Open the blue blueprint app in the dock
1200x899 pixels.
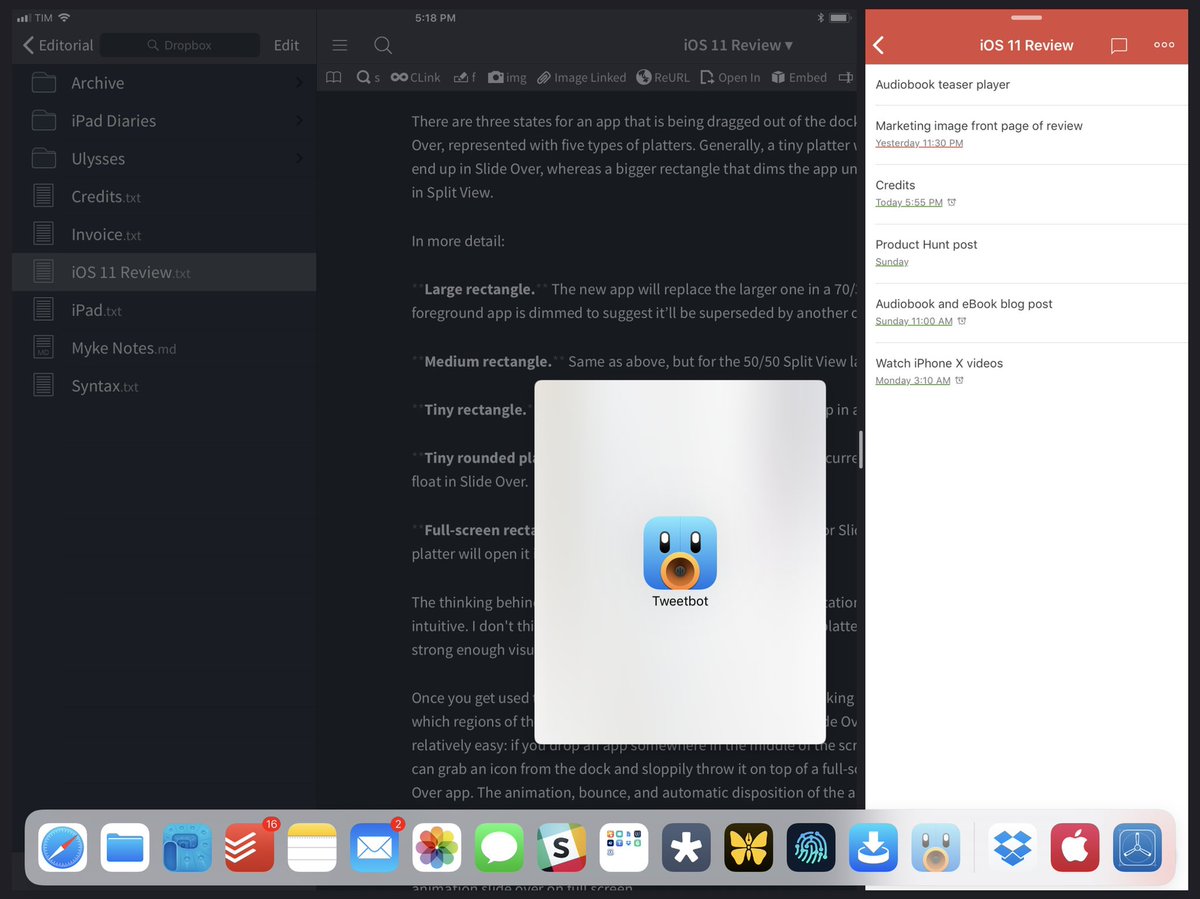(x=187, y=848)
